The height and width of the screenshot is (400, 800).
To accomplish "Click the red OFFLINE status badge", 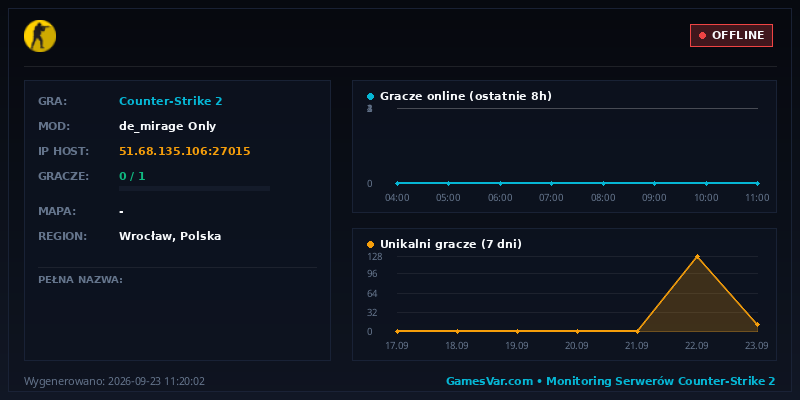I will pos(731,35).
